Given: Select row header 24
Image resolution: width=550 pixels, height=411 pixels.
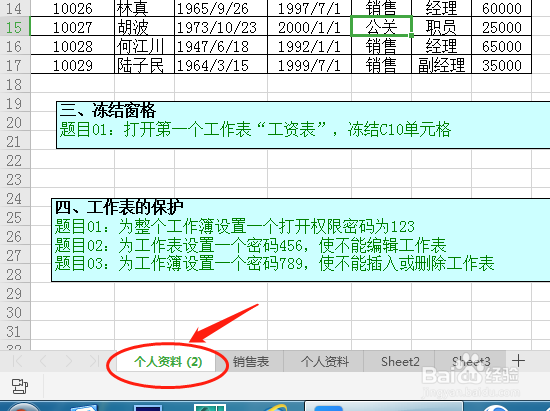Looking at the screenshot, I should 15,198.
